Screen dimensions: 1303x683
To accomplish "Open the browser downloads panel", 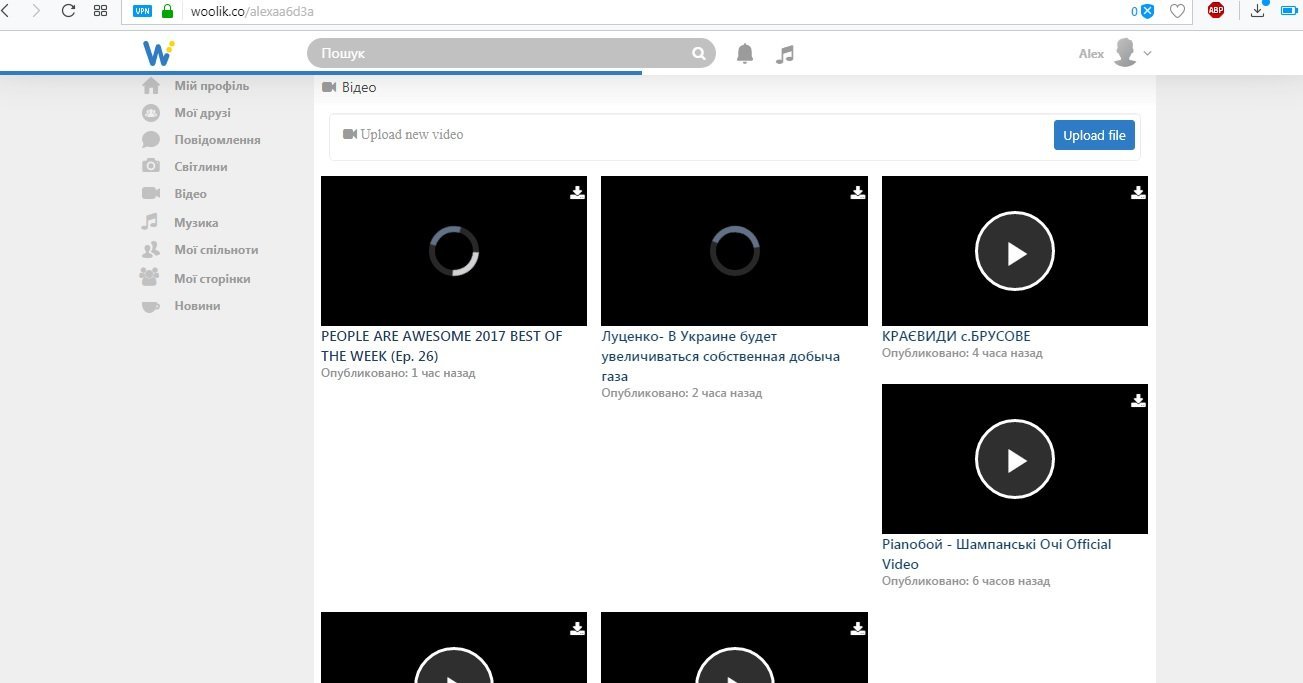I will pos(1258,11).
